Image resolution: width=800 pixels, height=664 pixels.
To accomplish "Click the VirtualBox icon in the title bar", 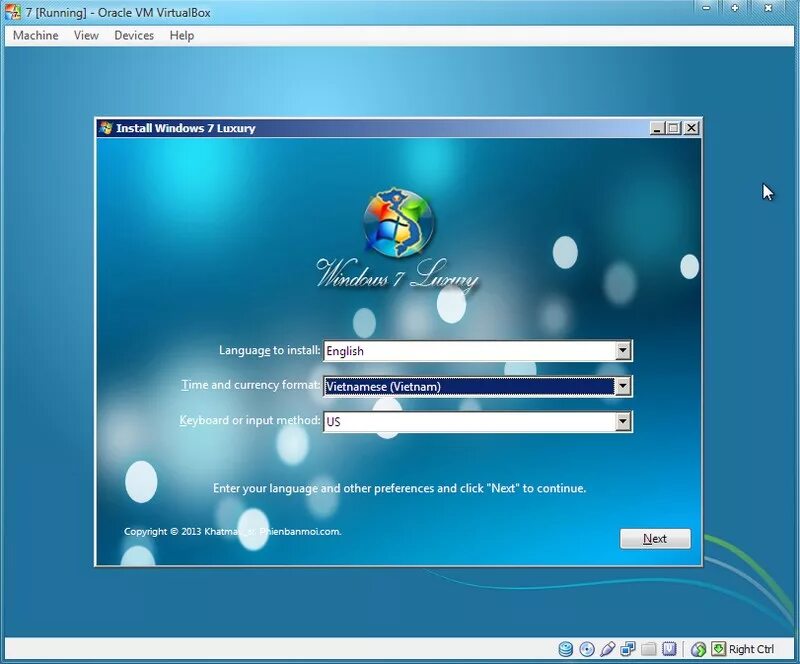I will coord(13,12).
